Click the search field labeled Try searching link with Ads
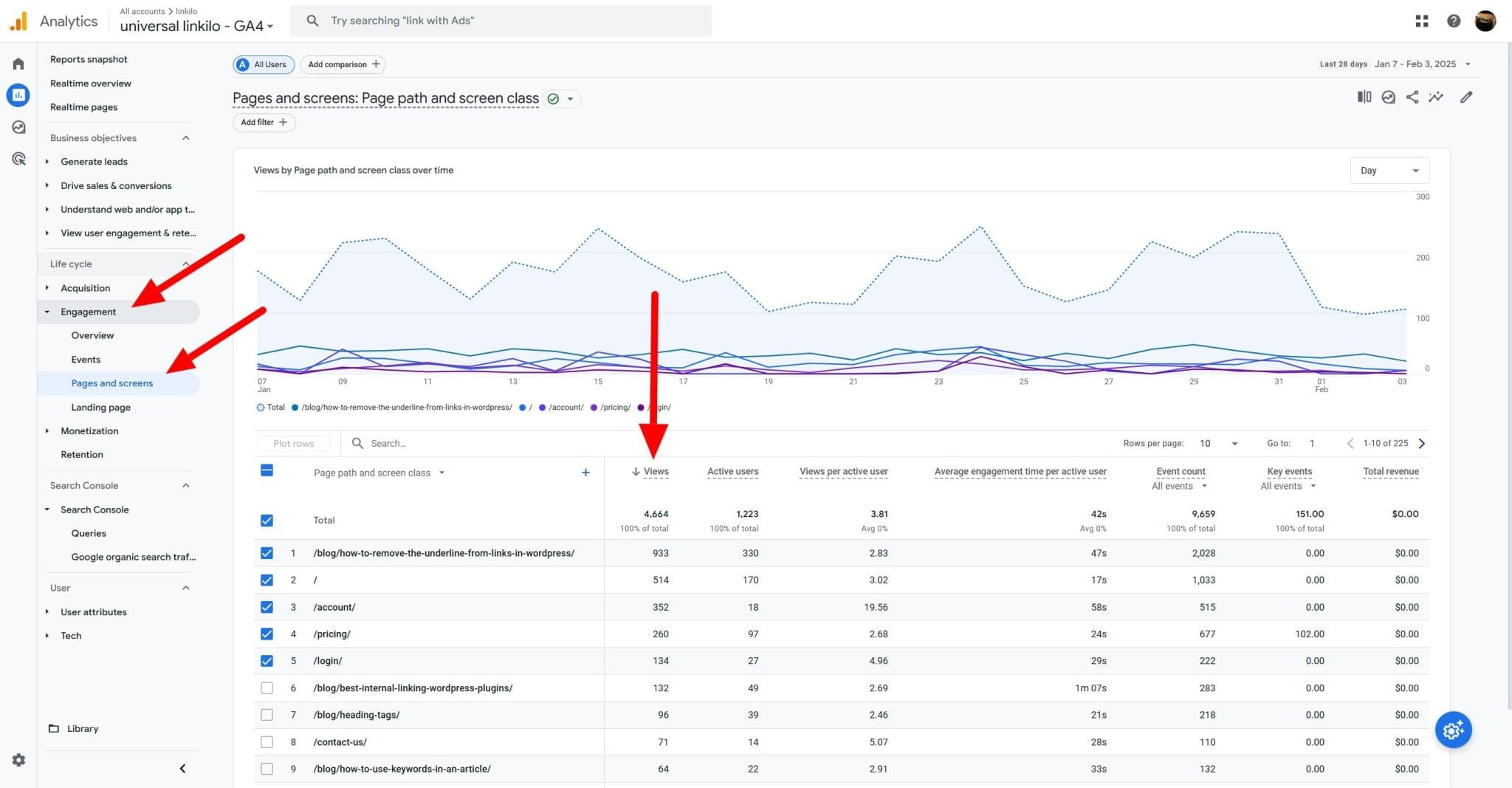 click(501, 20)
